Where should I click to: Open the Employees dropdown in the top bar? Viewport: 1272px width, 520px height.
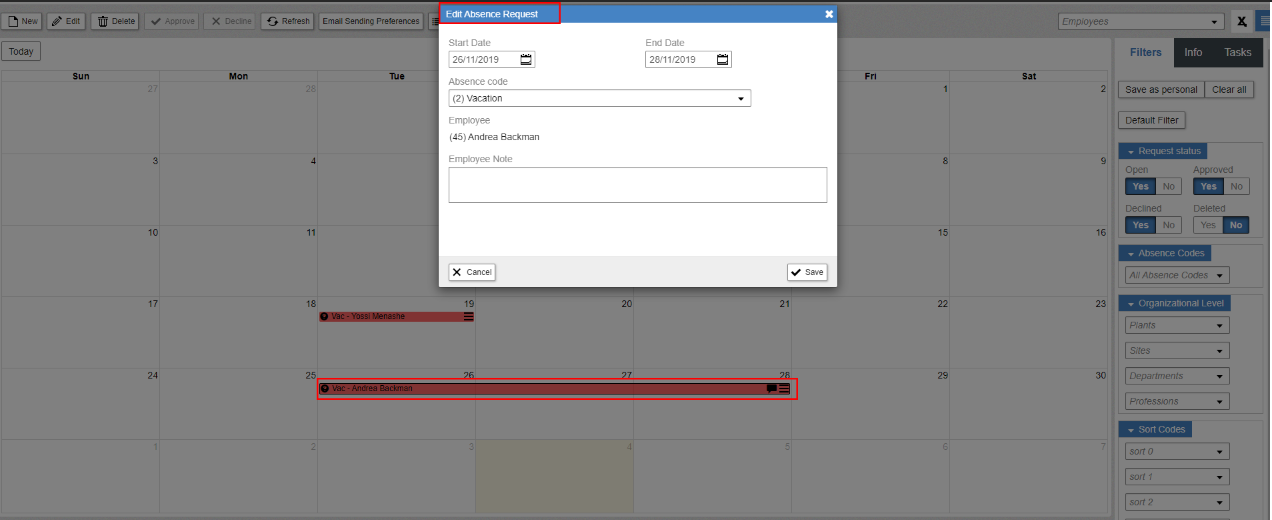pyautogui.click(x=1141, y=21)
